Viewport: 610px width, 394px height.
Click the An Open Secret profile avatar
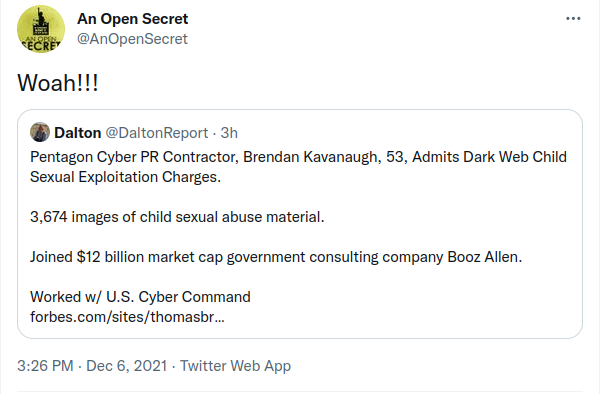41,29
